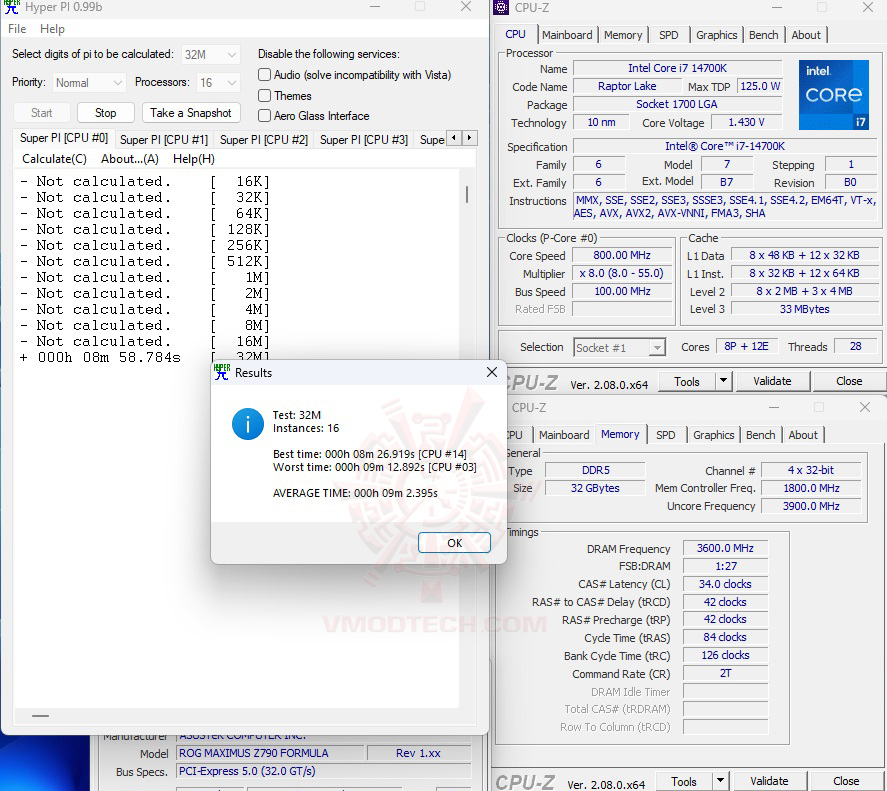Click OK in the Results dialog
Viewport: 887px width, 791px height.
pos(454,543)
